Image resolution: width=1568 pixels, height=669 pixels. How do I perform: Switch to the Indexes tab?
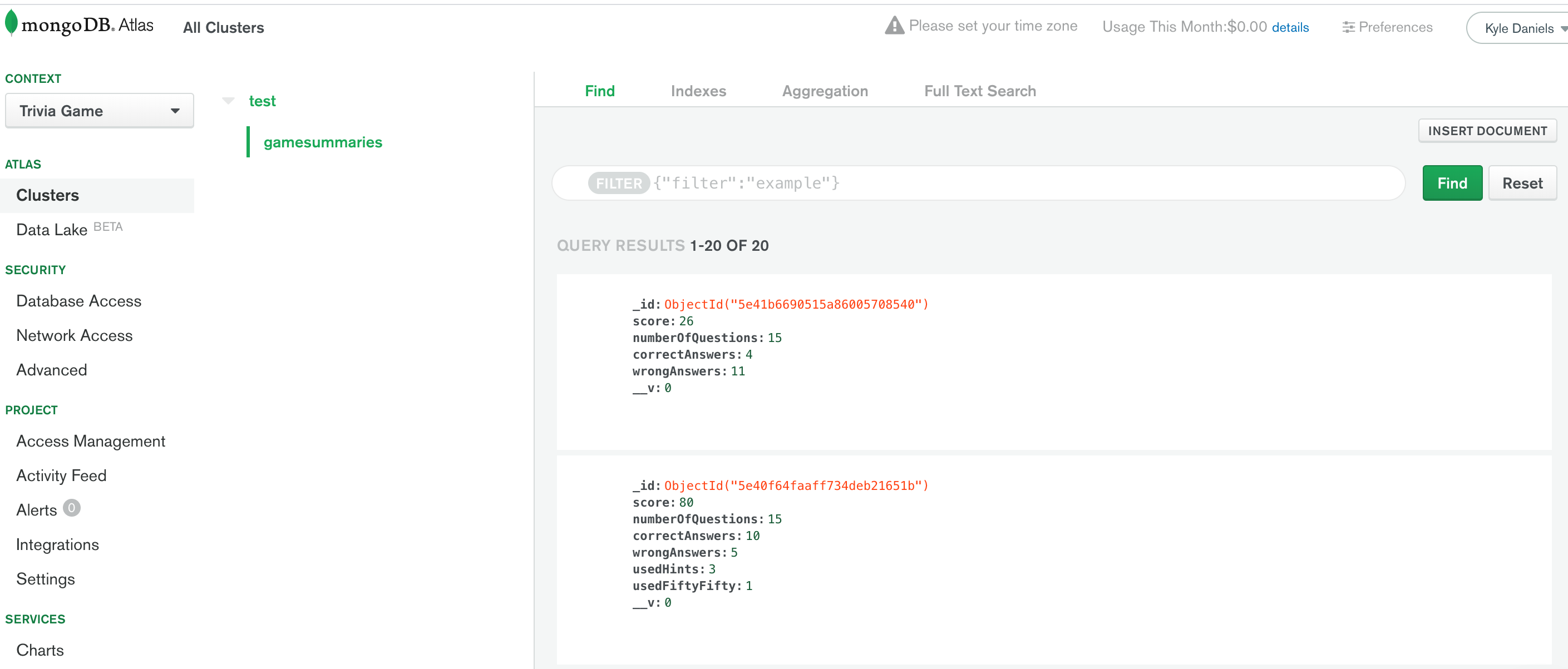point(698,91)
